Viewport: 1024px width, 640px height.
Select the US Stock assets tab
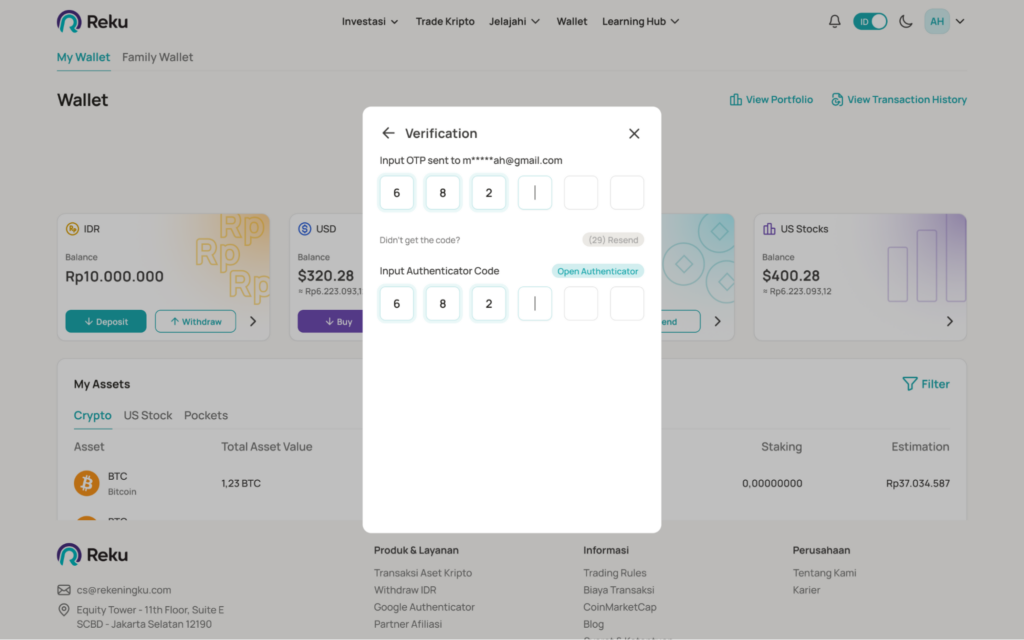coord(148,415)
